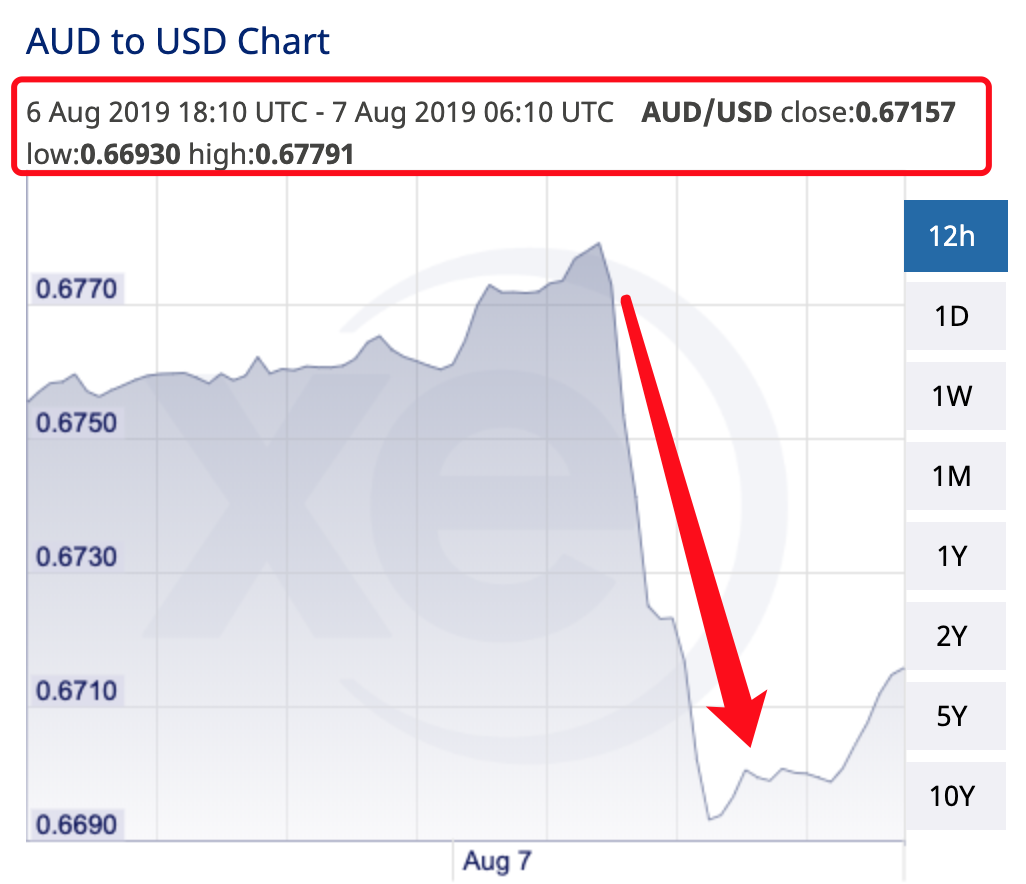Switch to the 1Y range
Screen dimensions: 1026x884
(951, 557)
